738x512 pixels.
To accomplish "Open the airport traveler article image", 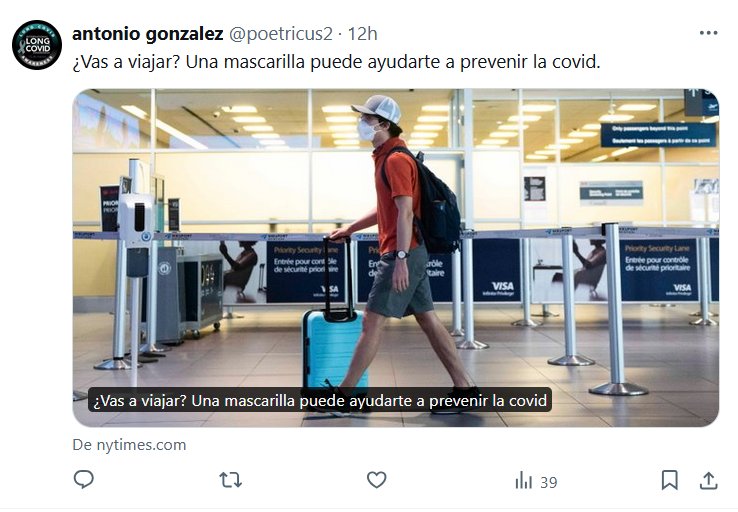I will [x=395, y=257].
